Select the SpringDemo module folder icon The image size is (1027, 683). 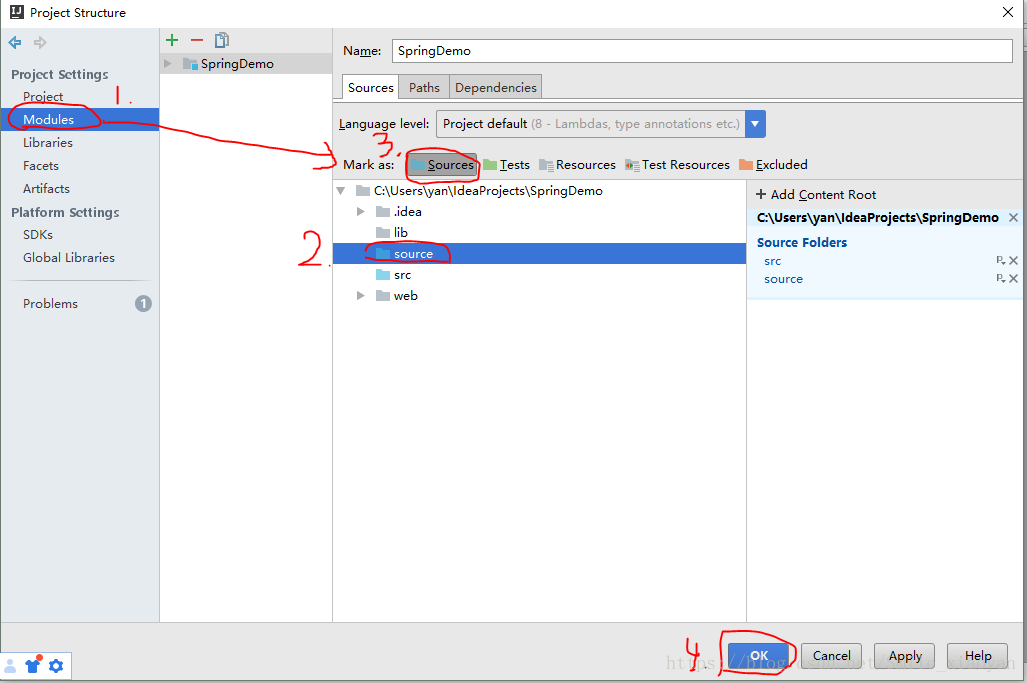point(191,64)
